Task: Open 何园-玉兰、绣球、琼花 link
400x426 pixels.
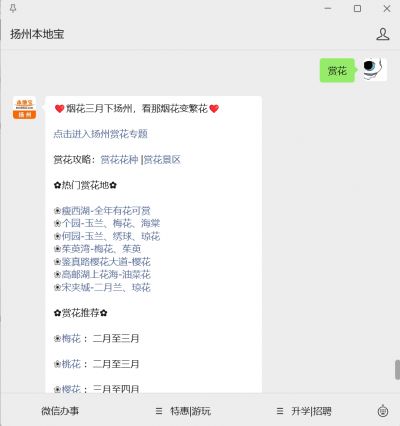Action: 111,236
